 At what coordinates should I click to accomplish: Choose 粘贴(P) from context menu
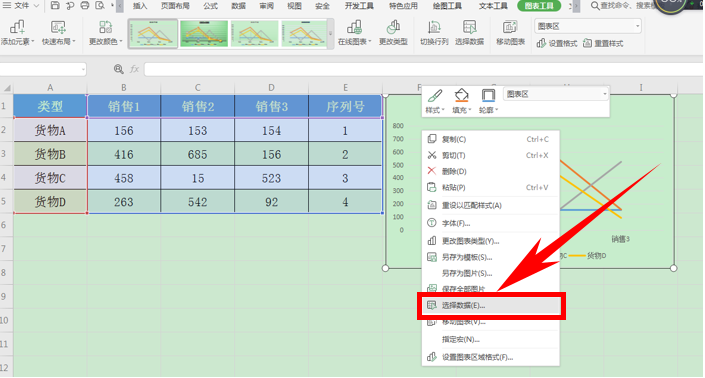(491, 187)
